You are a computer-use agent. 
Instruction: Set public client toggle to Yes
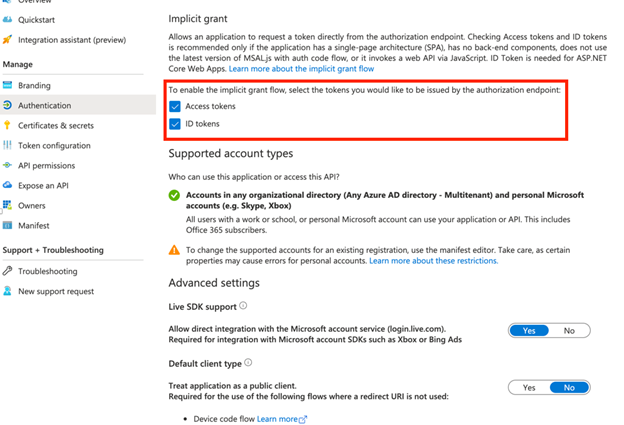[529, 387]
